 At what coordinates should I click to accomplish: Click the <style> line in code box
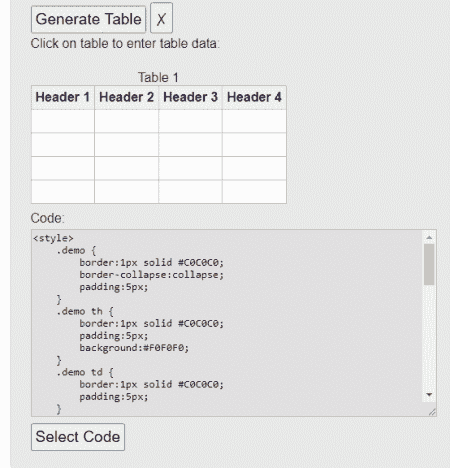53,238
